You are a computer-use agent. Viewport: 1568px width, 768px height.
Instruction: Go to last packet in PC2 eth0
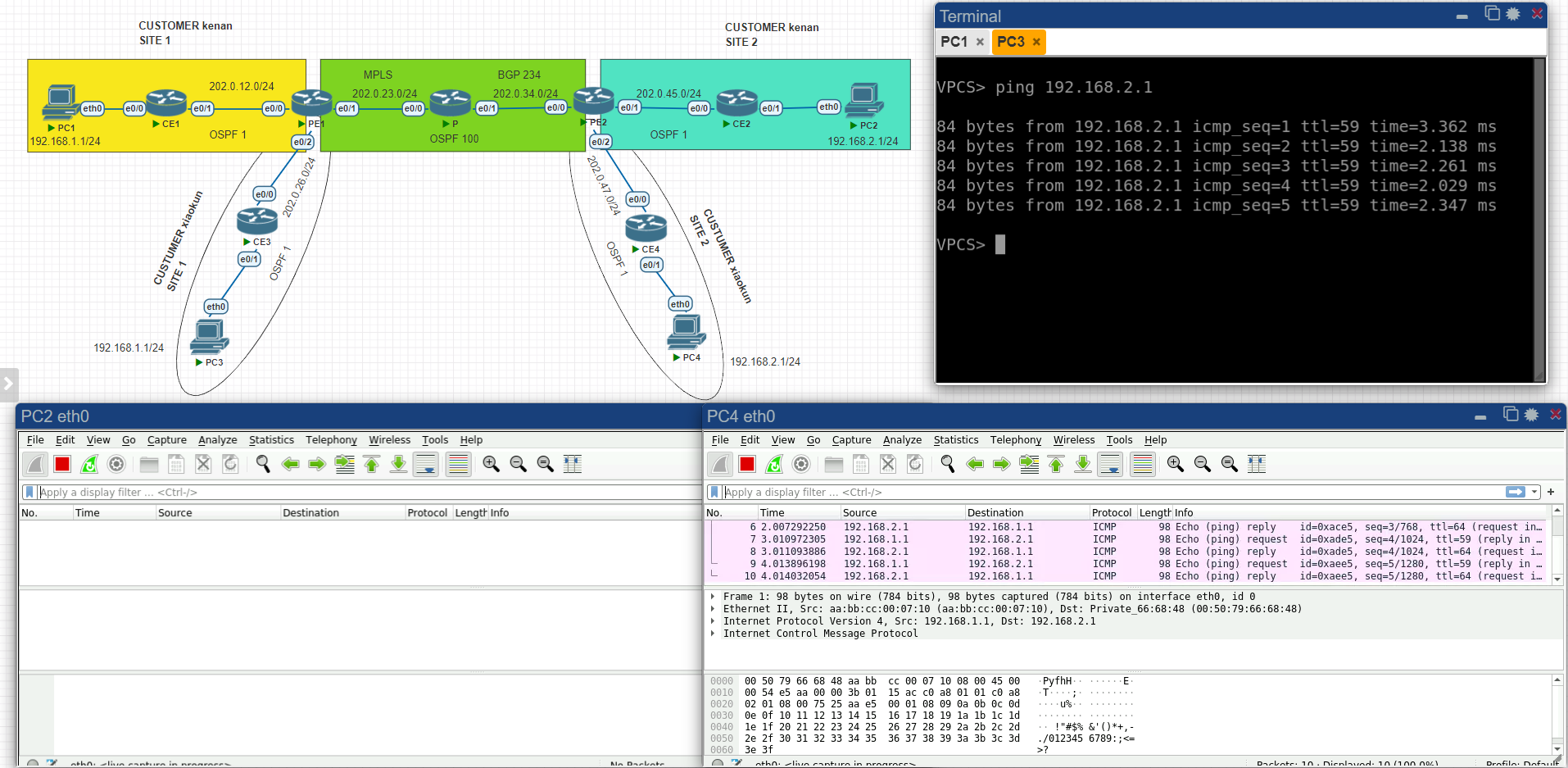pyautogui.click(x=398, y=465)
